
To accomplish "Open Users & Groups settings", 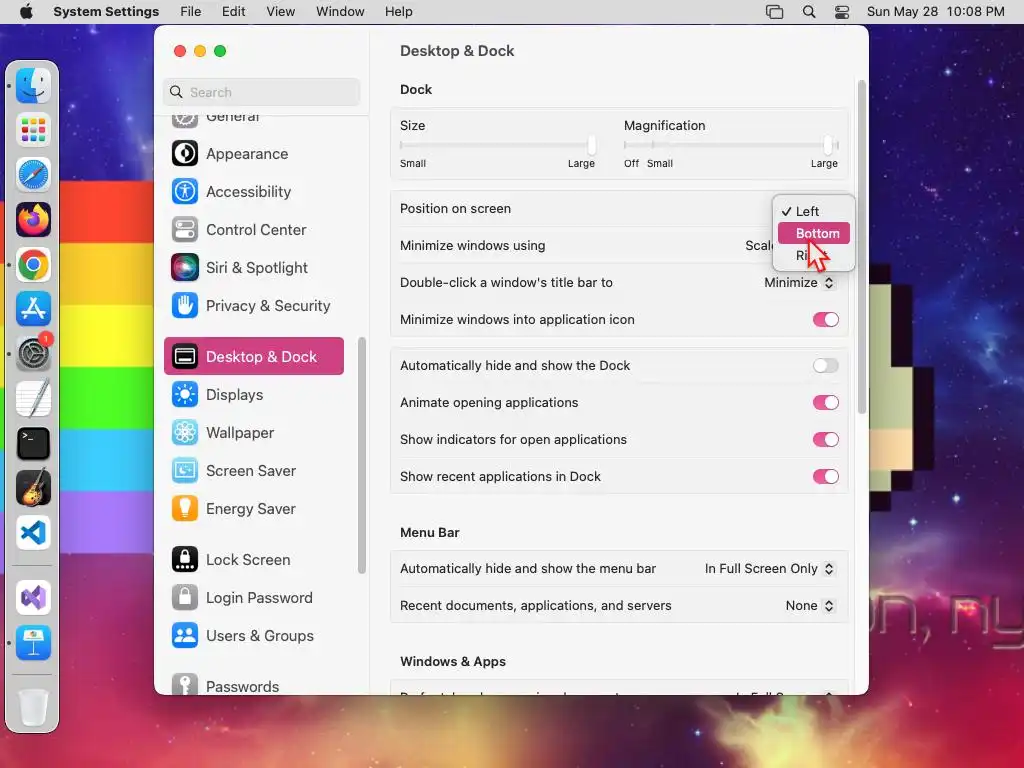I will pos(253,635).
